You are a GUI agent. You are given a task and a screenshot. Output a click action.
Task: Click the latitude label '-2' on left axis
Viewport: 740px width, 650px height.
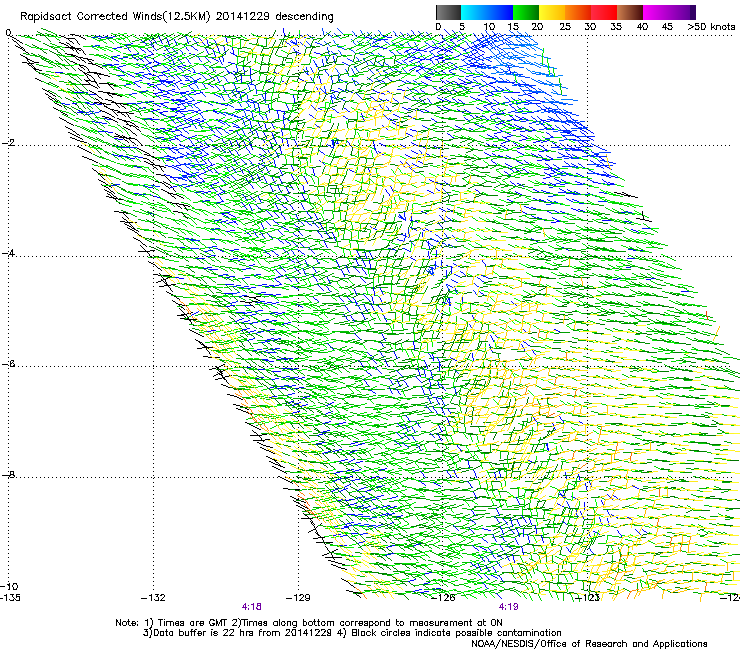coord(8,143)
